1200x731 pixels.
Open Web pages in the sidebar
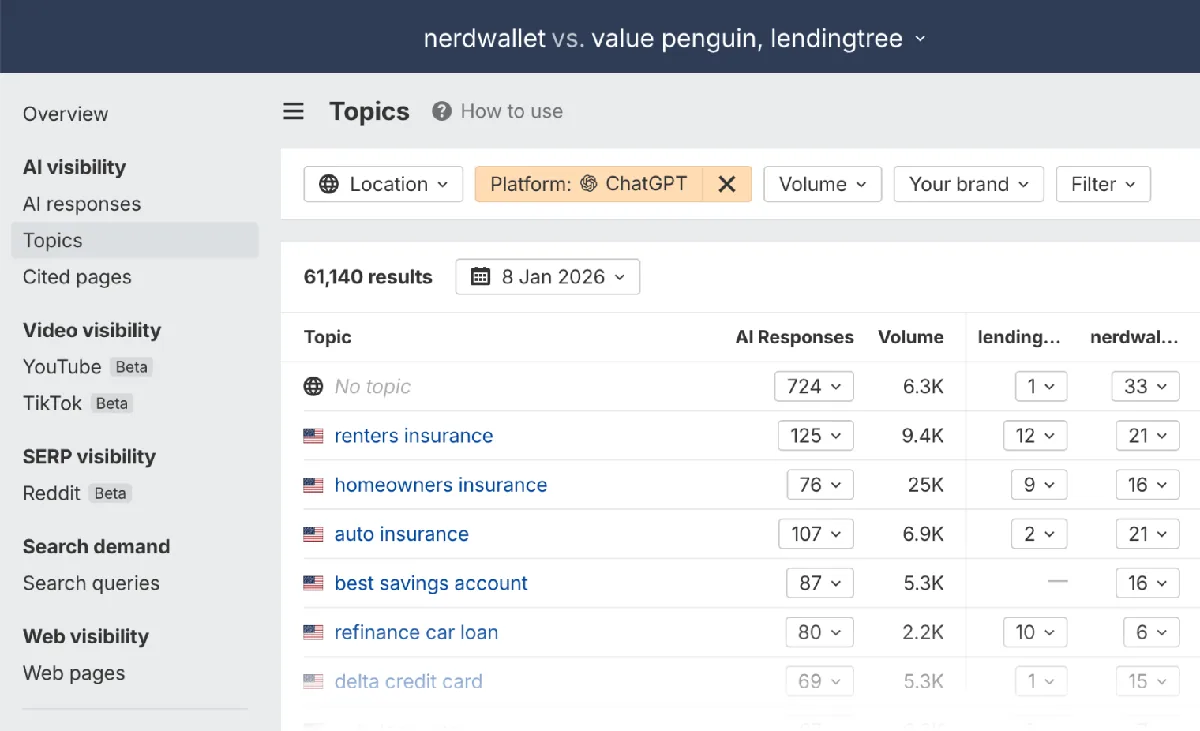[74, 673]
